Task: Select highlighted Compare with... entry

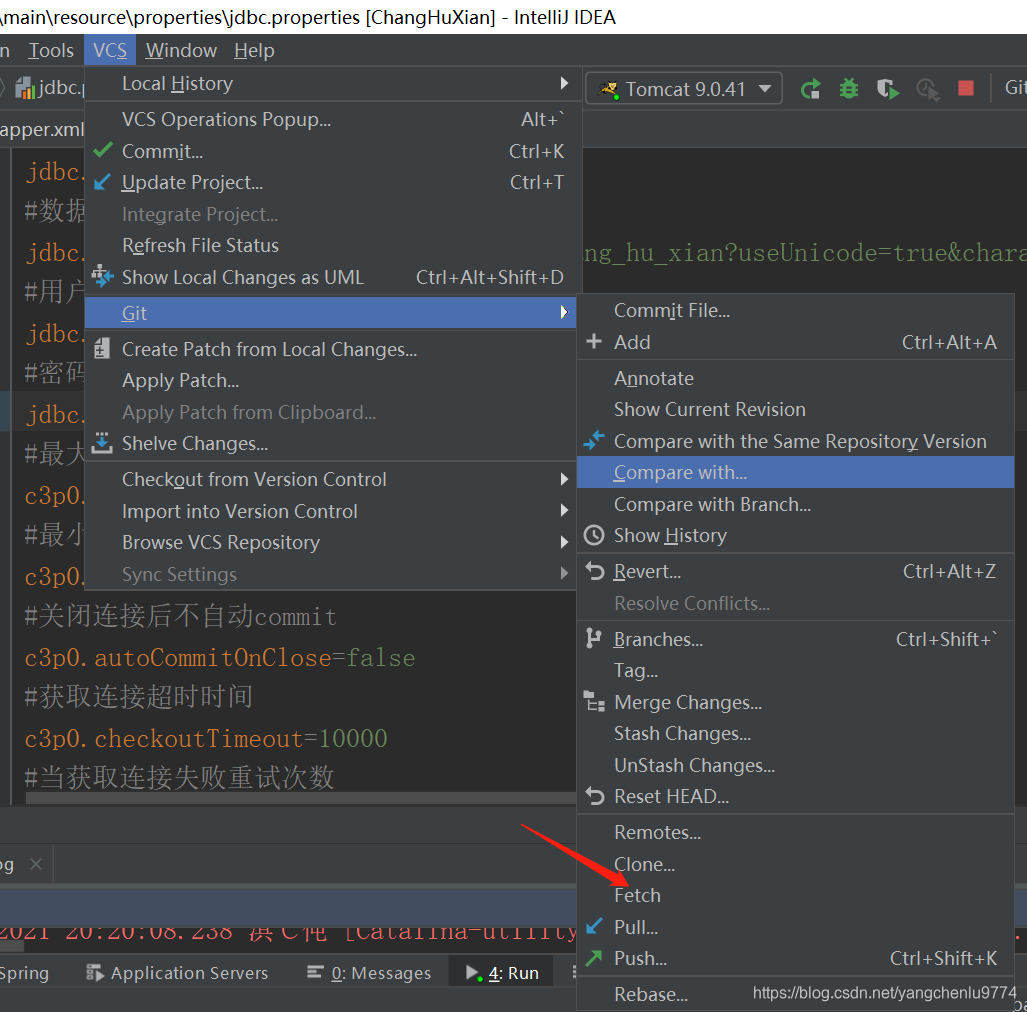Action: point(796,472)
